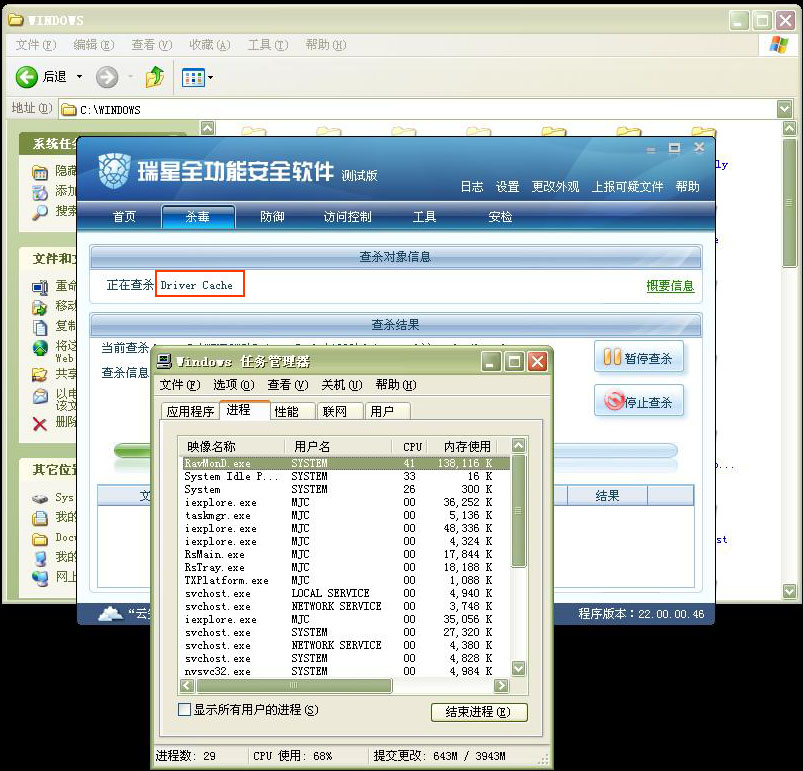This screenshot has width=803, height=771.
Task: Open 收藏(A) menu in WINDOWS explorer
Action: pos(209,45)
